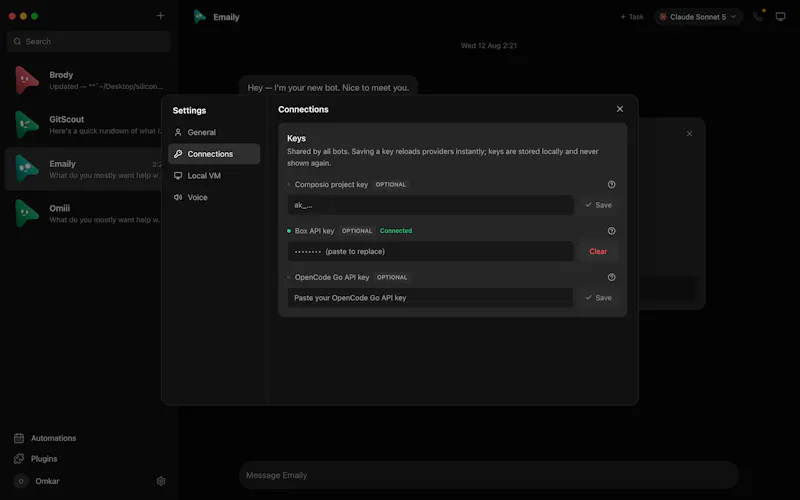Open the Brody bot avatar

tap(26, 80)
